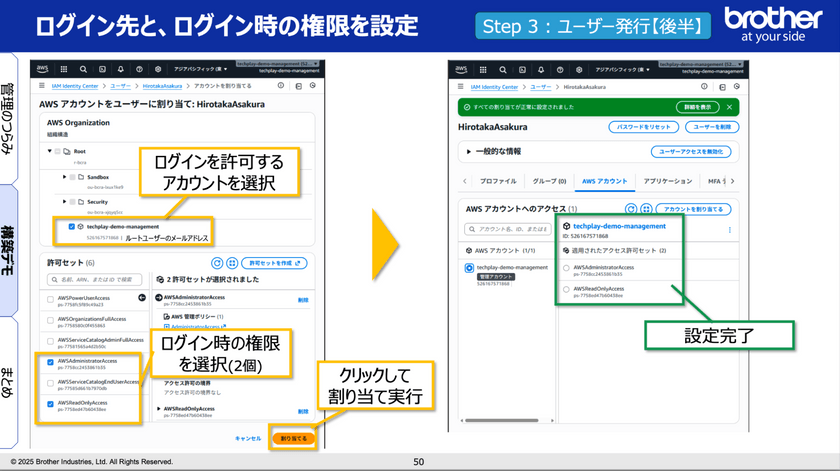Click the orange 割り当てる button
The width and height of the screenshot is (840, 471).
click(x=293, y=438)
